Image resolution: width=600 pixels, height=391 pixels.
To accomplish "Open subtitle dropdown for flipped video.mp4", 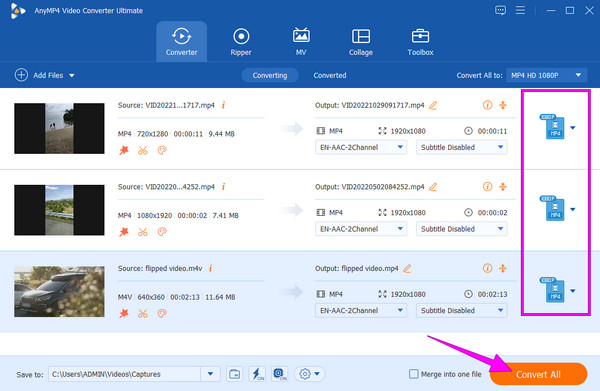I will [462, 311].
